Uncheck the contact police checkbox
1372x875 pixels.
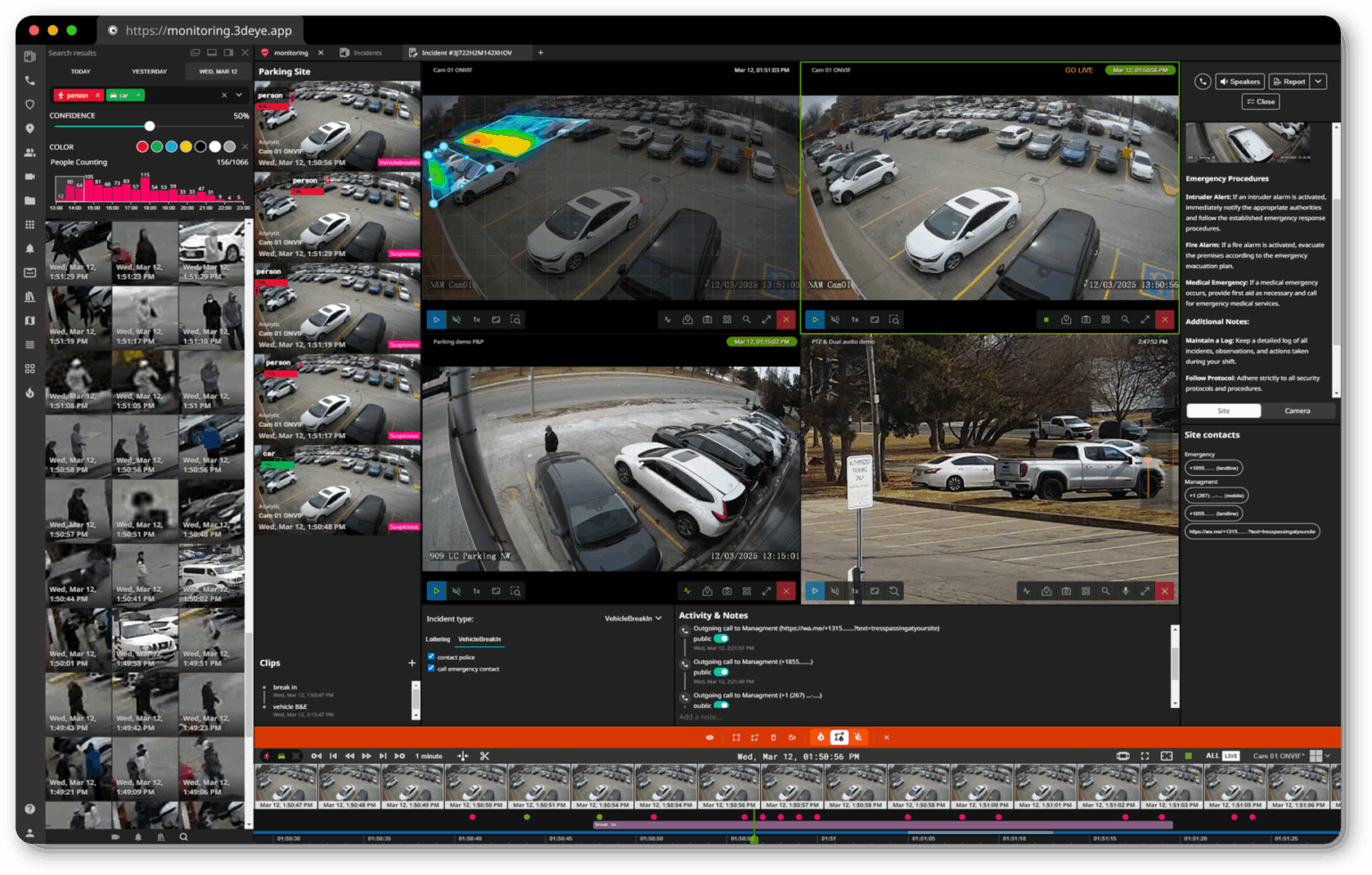(431, 656)
